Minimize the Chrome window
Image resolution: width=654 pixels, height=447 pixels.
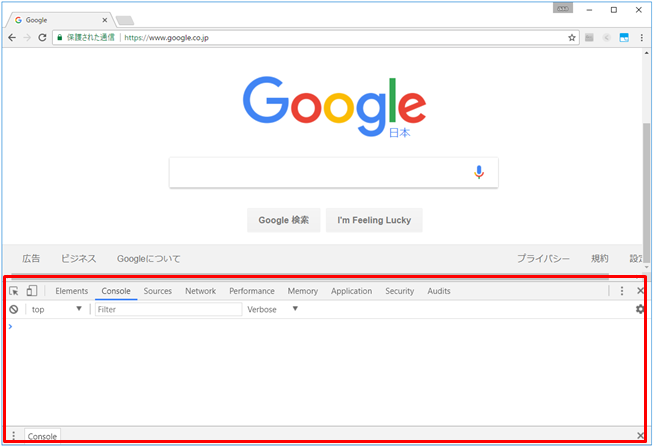point(589,10)
